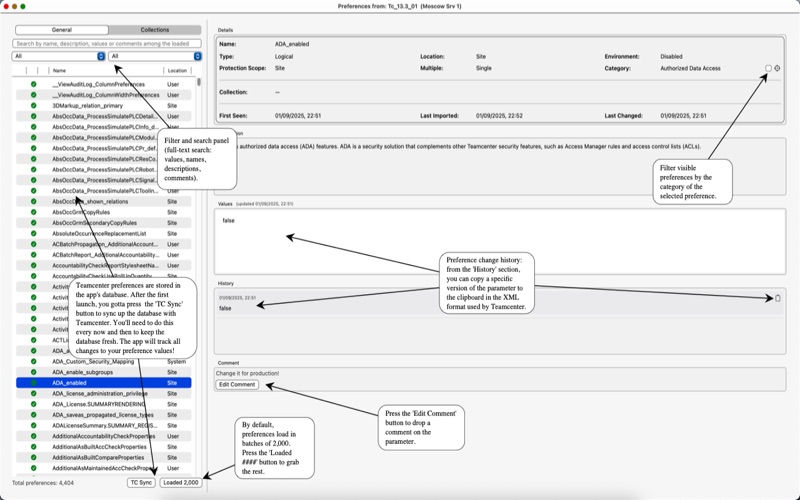Open the first All filter dropdown
Image resolution: width=800 pixels, height=500 pixels.
click(58, 56)
